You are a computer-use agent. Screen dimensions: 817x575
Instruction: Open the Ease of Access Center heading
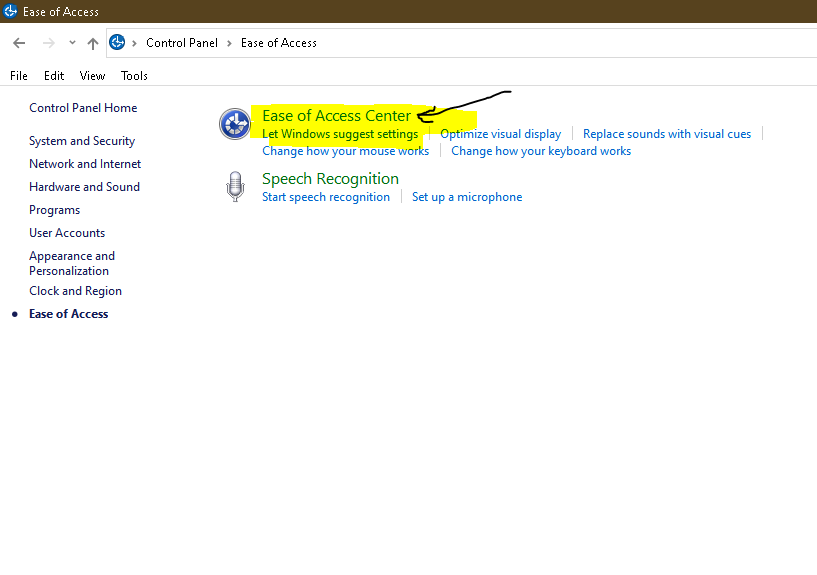(x=337, y=116)
